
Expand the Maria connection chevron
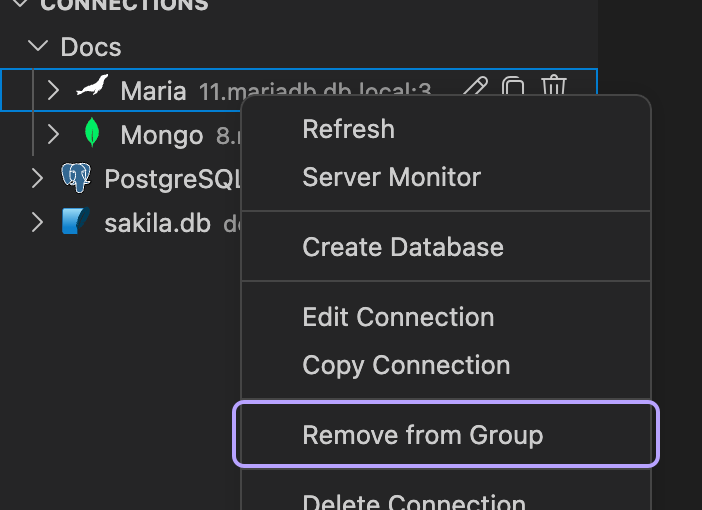pos(53,90)
